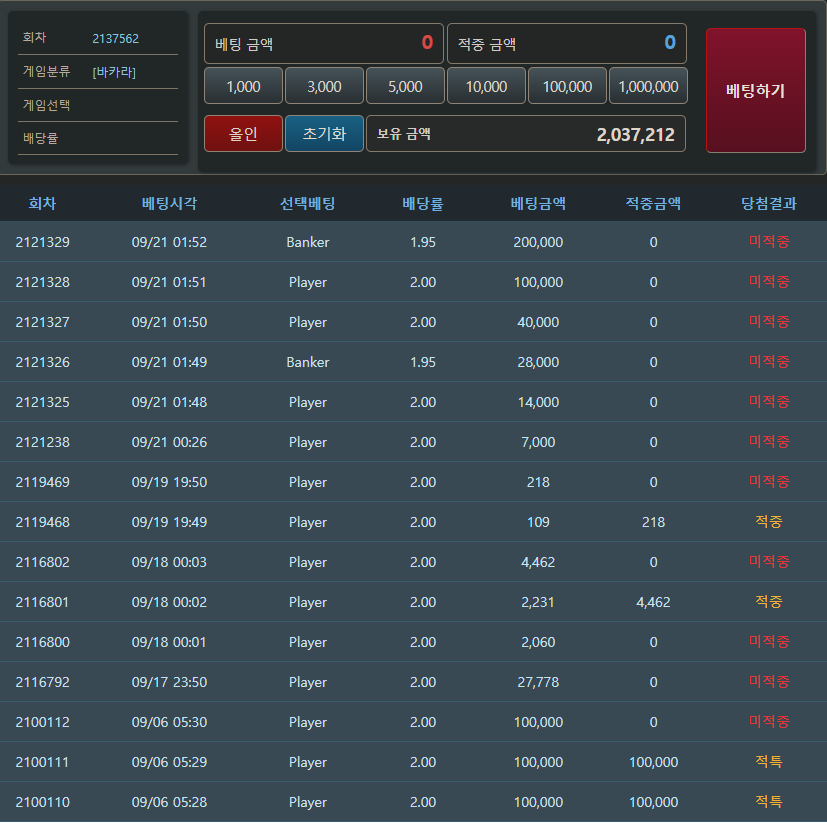Image resolution: width=827 pixels, height=823 pixels.
Task: Select round 2121328 cell
Action: pyautogui.click(x=42, y=282)
